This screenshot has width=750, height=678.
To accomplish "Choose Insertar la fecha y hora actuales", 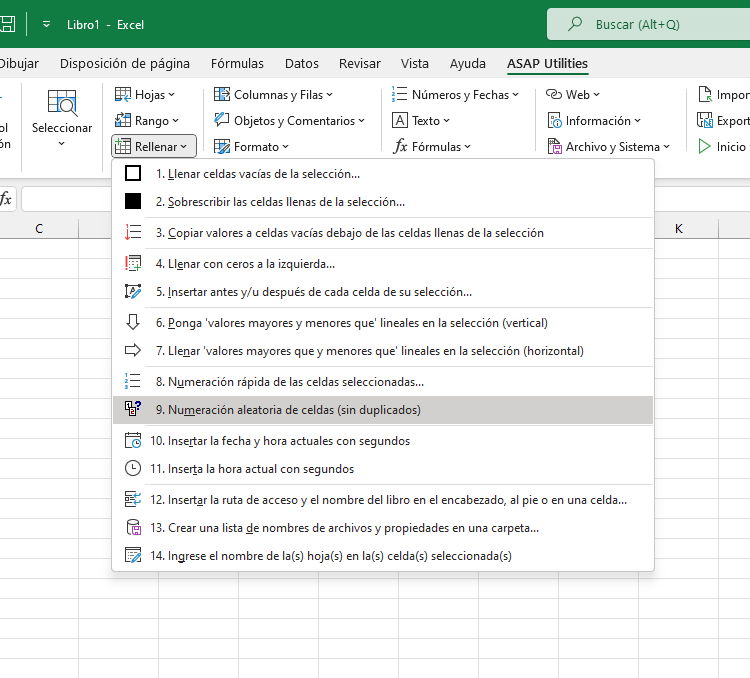I will 383,441.
